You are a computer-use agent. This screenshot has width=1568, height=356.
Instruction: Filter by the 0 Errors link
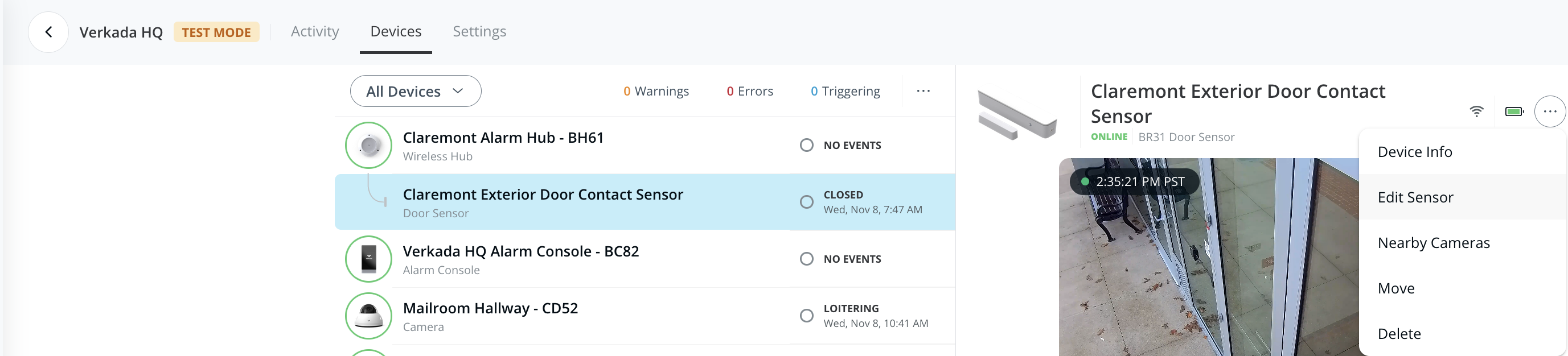[x=749, y=91]
